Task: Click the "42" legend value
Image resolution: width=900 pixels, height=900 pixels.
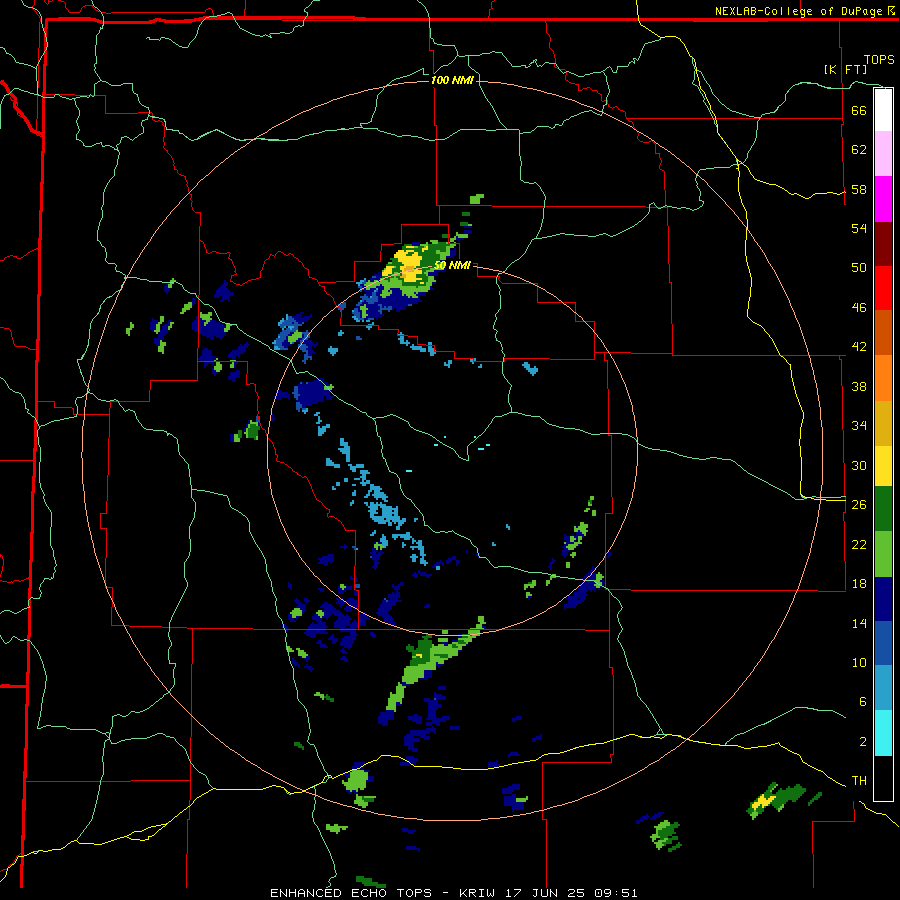Action: pos(859,347)
